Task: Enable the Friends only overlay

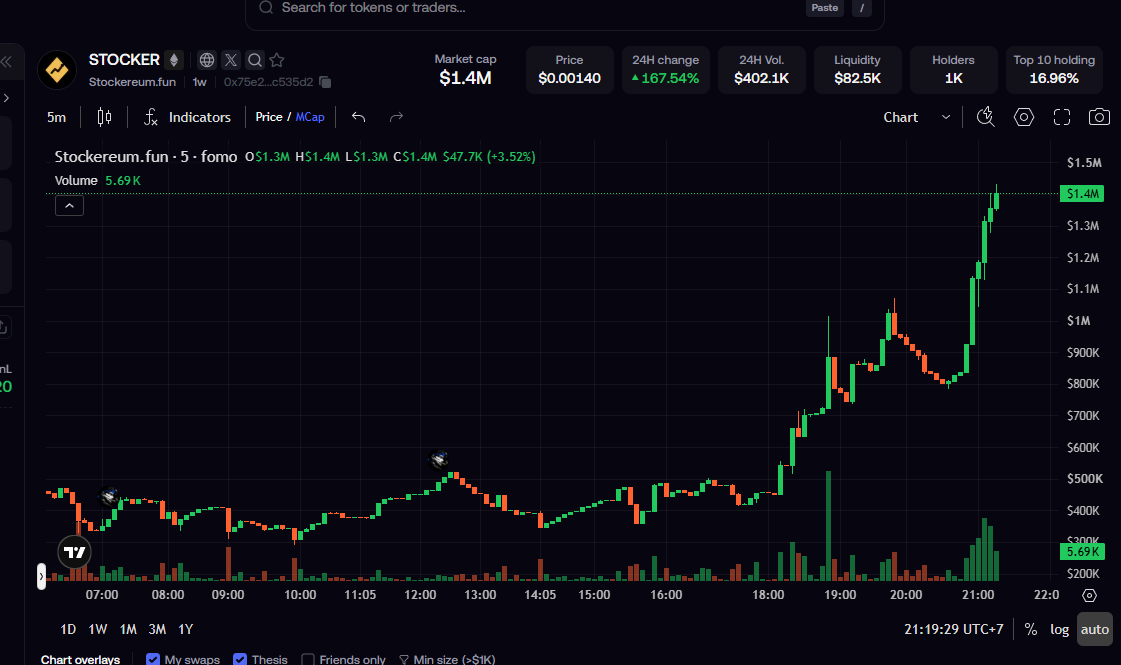Action: [308, 659]
